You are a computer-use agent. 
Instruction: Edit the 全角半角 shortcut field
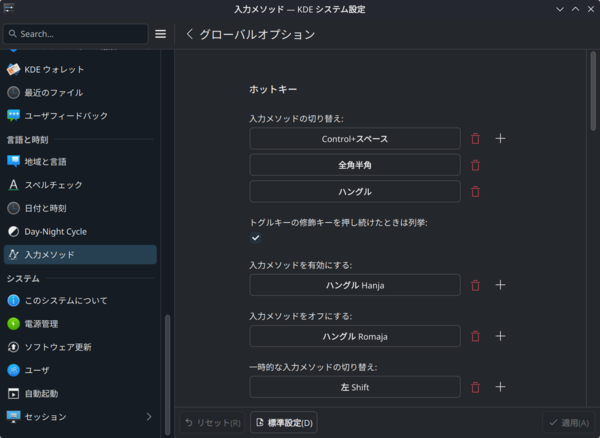pos(355,165)
